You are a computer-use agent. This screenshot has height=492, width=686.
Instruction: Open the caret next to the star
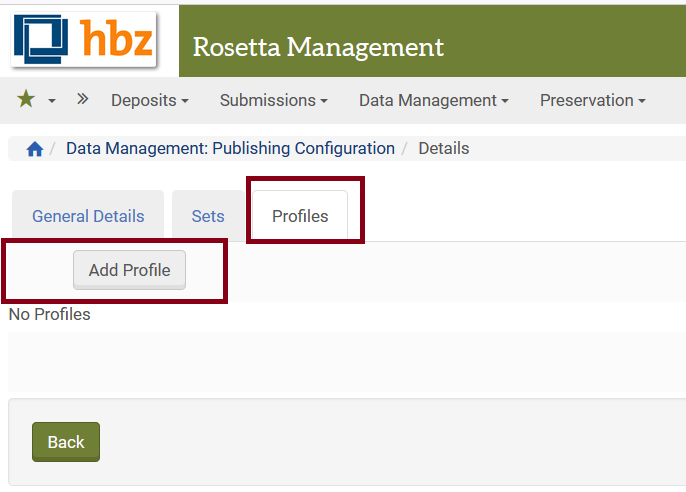52,101
